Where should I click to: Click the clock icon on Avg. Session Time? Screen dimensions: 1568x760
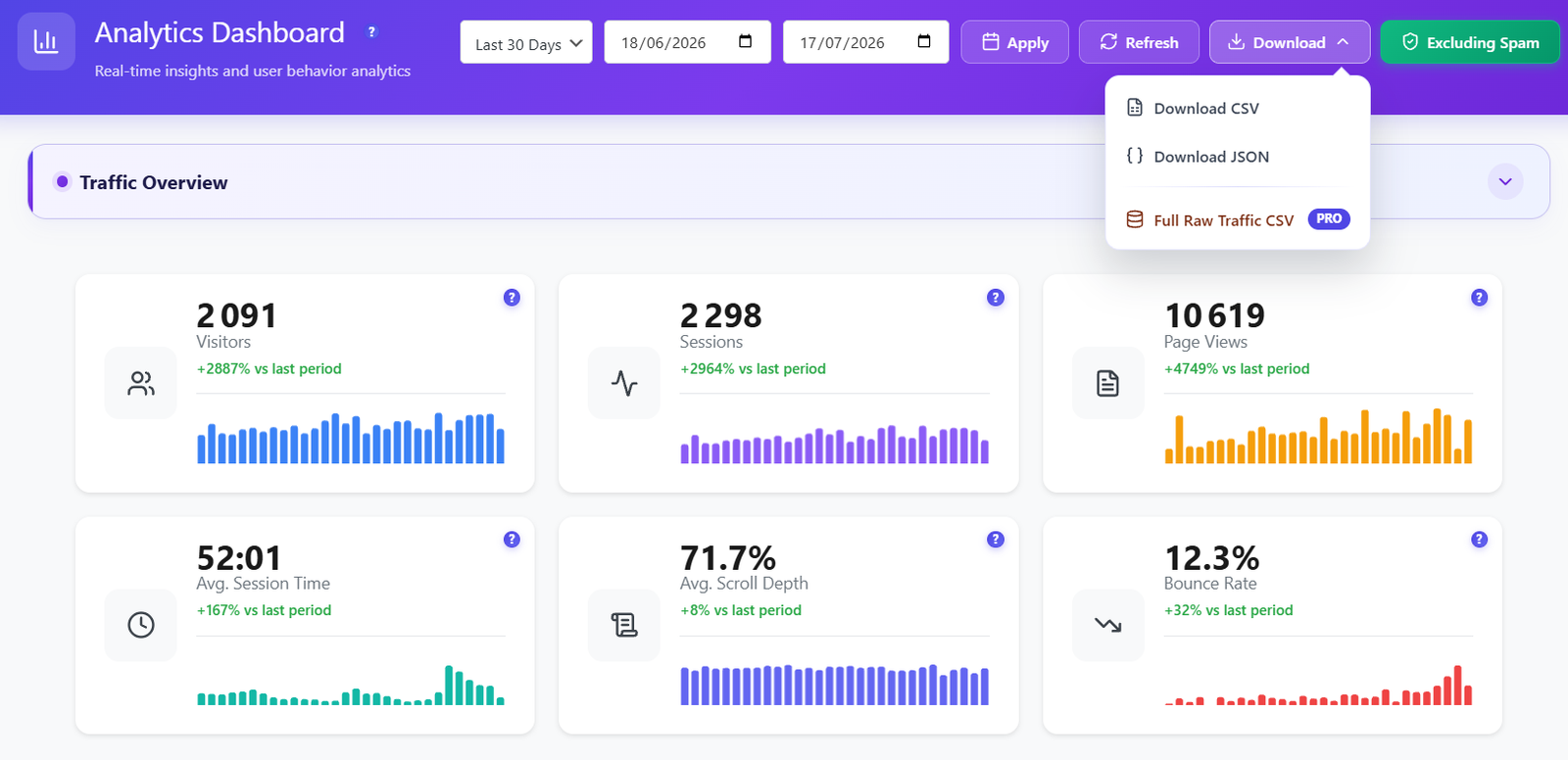coord(141,625)
